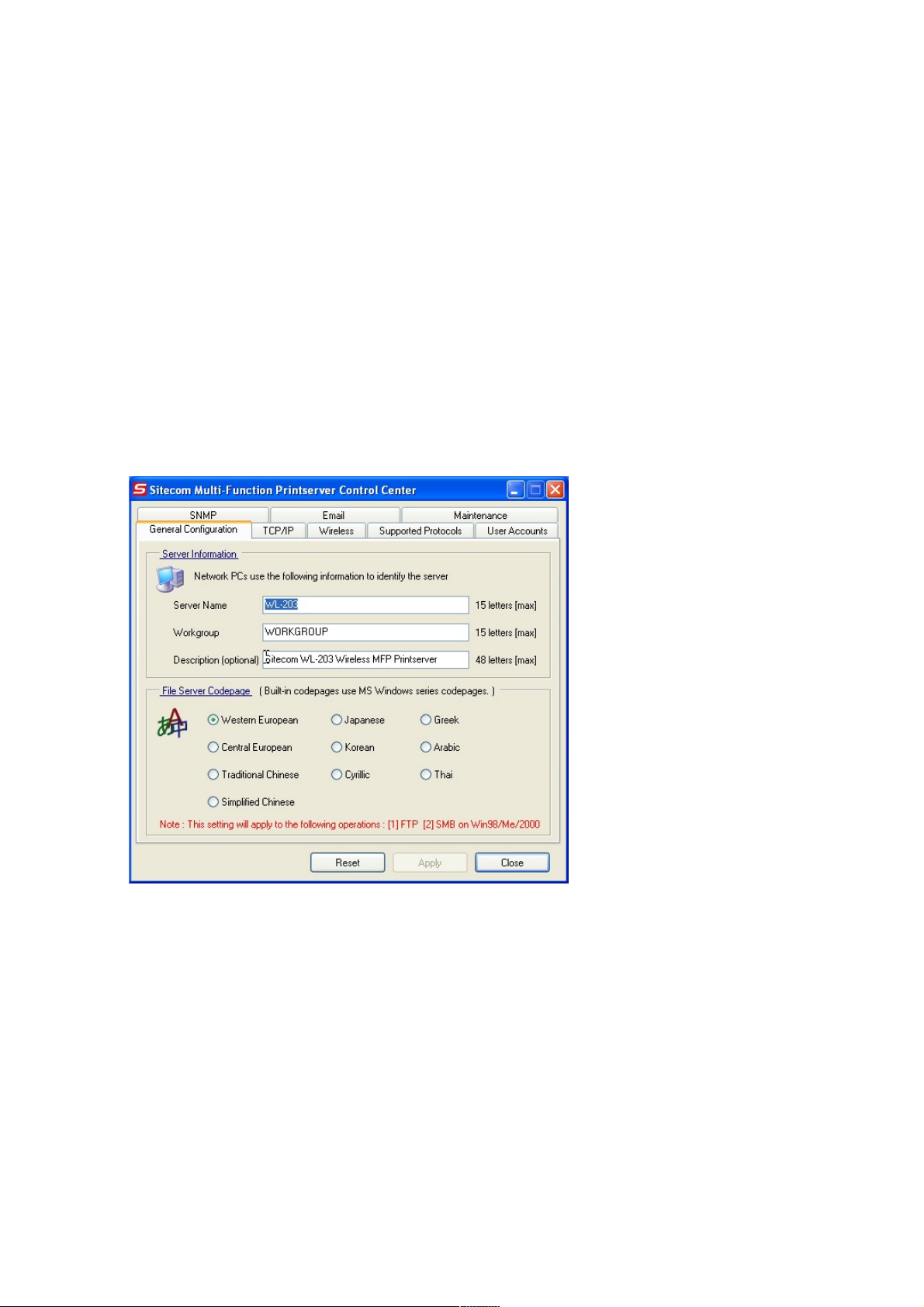
Task: Click the Description (optional) label
Action: tap(216, 660)
